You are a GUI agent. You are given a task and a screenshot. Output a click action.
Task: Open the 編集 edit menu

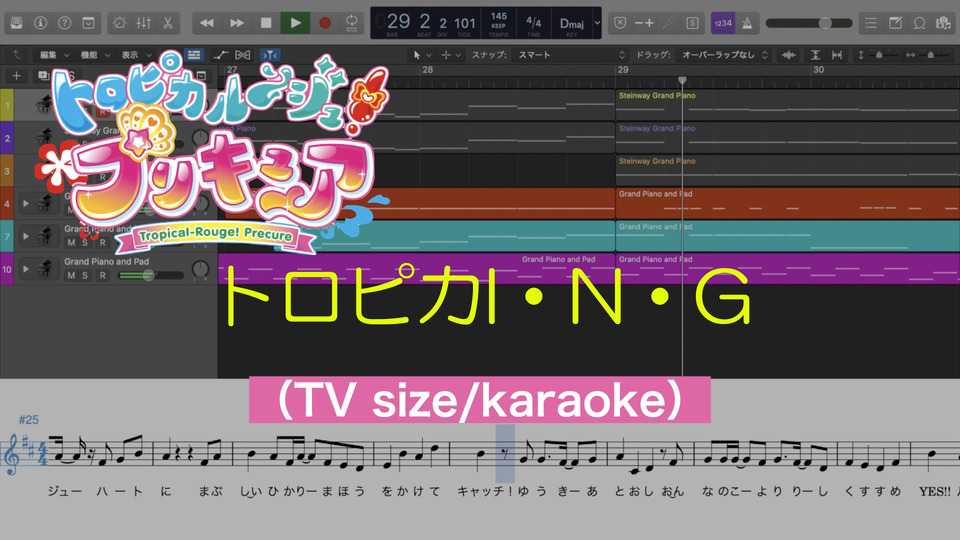click(x=54, y=55)
